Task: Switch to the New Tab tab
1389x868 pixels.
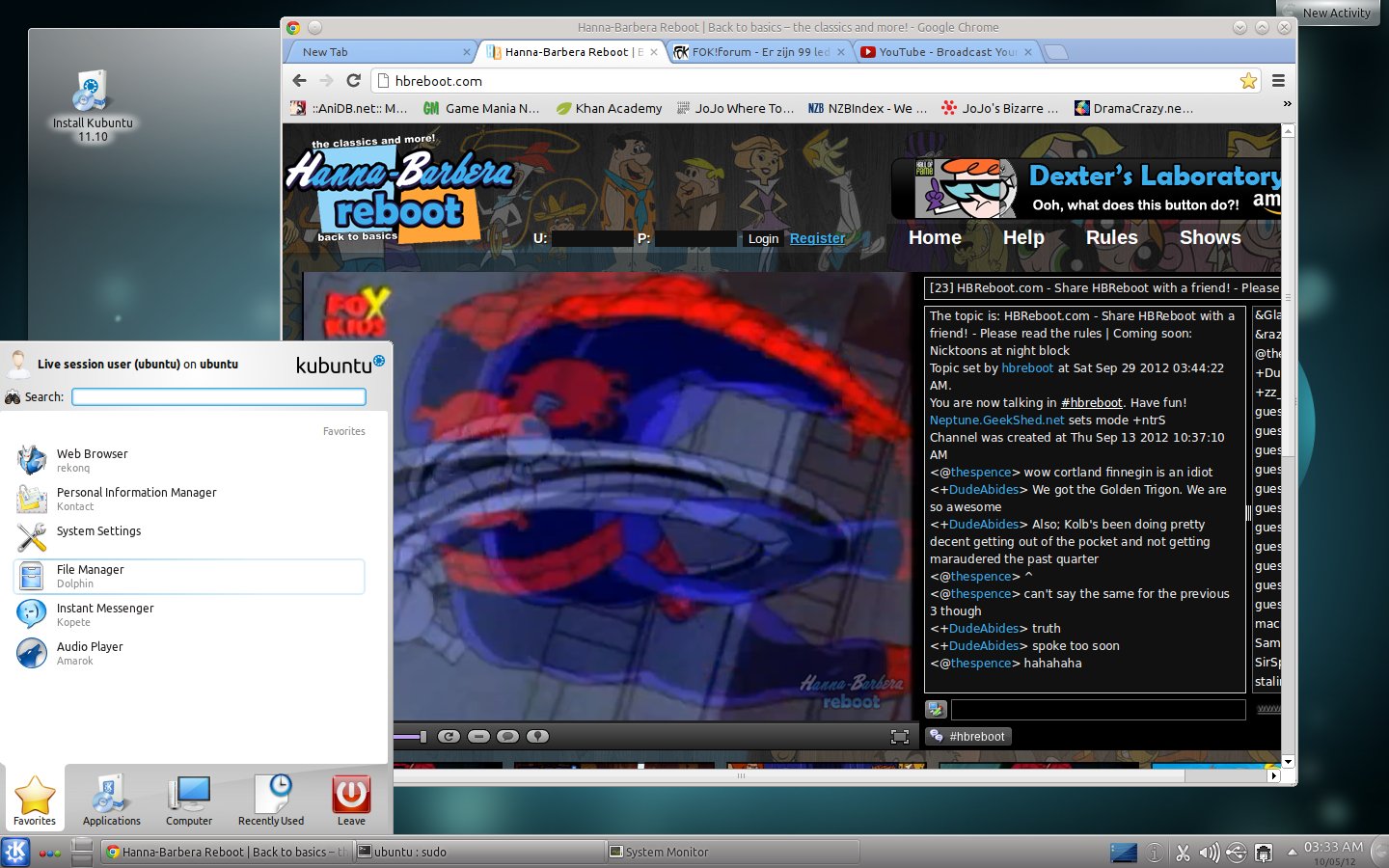Action: (381, 52)
